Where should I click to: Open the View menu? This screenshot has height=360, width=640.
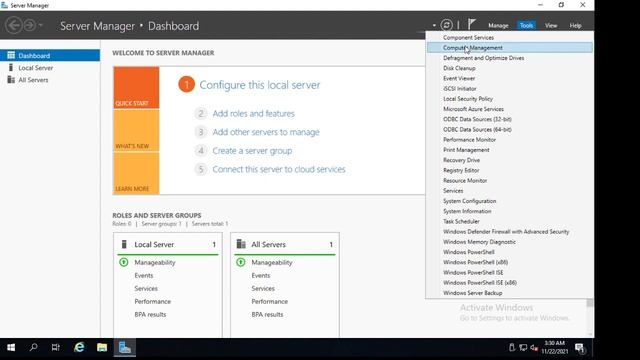pyautogui.click(x=551, y=25)
